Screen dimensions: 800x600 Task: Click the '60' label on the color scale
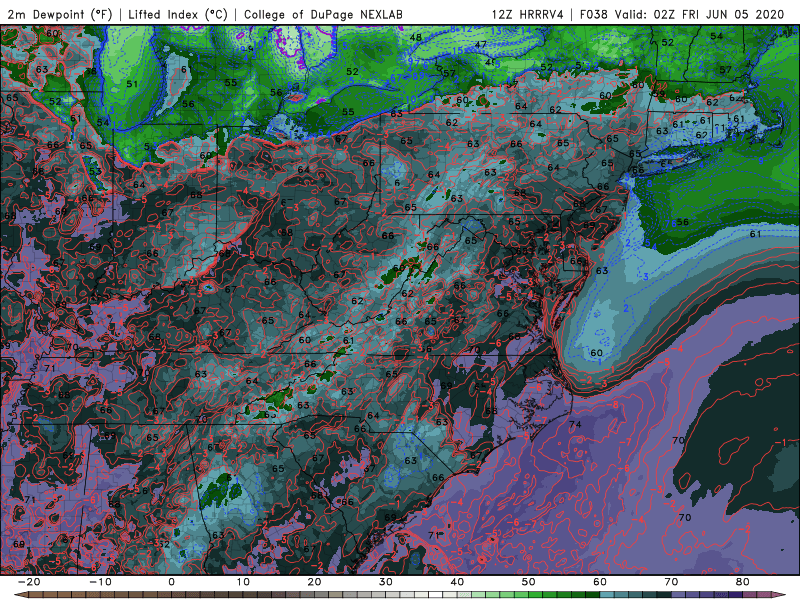tap(600, 582)
